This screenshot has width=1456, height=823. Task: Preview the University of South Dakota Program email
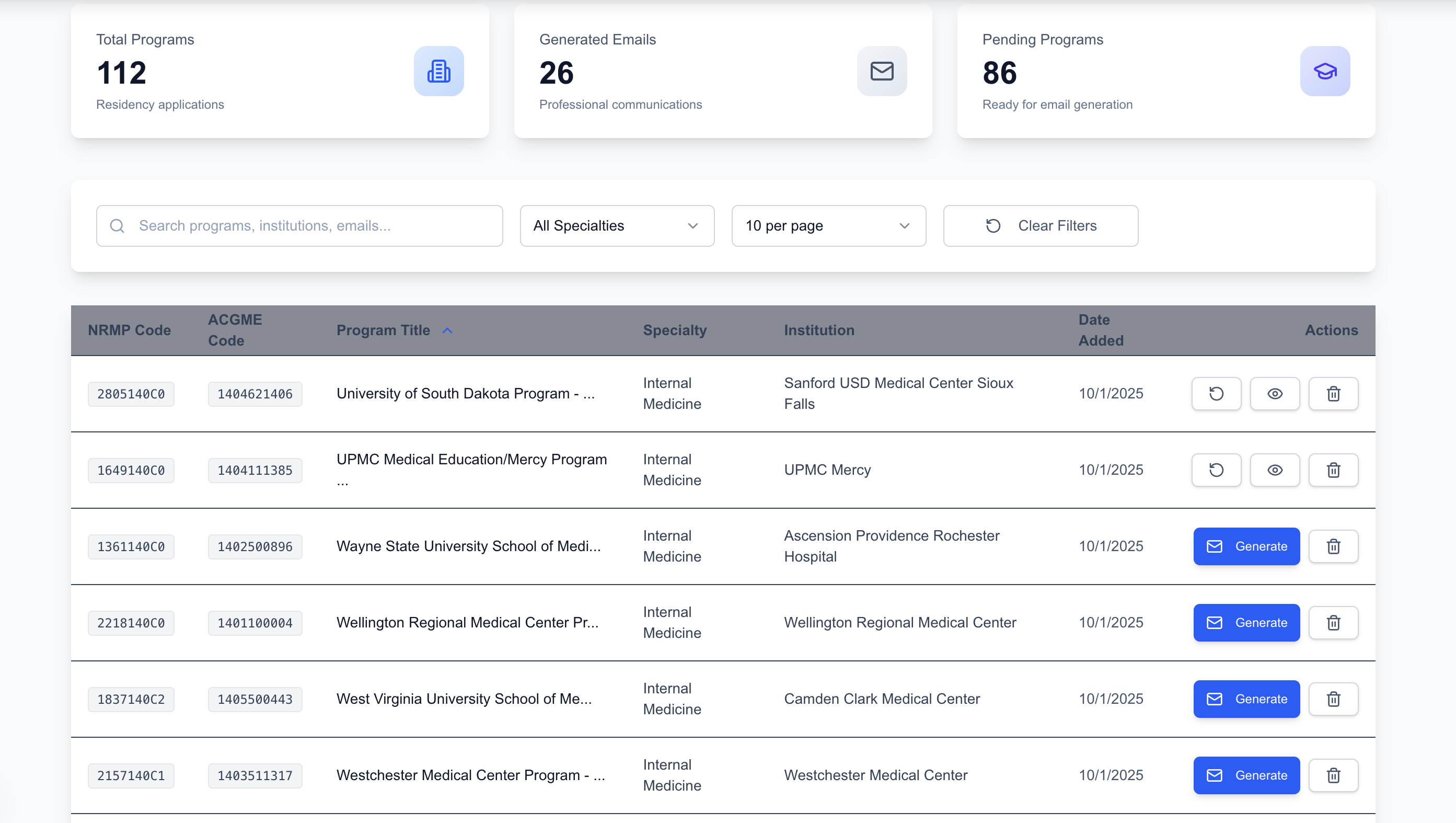click(1275, 393)
